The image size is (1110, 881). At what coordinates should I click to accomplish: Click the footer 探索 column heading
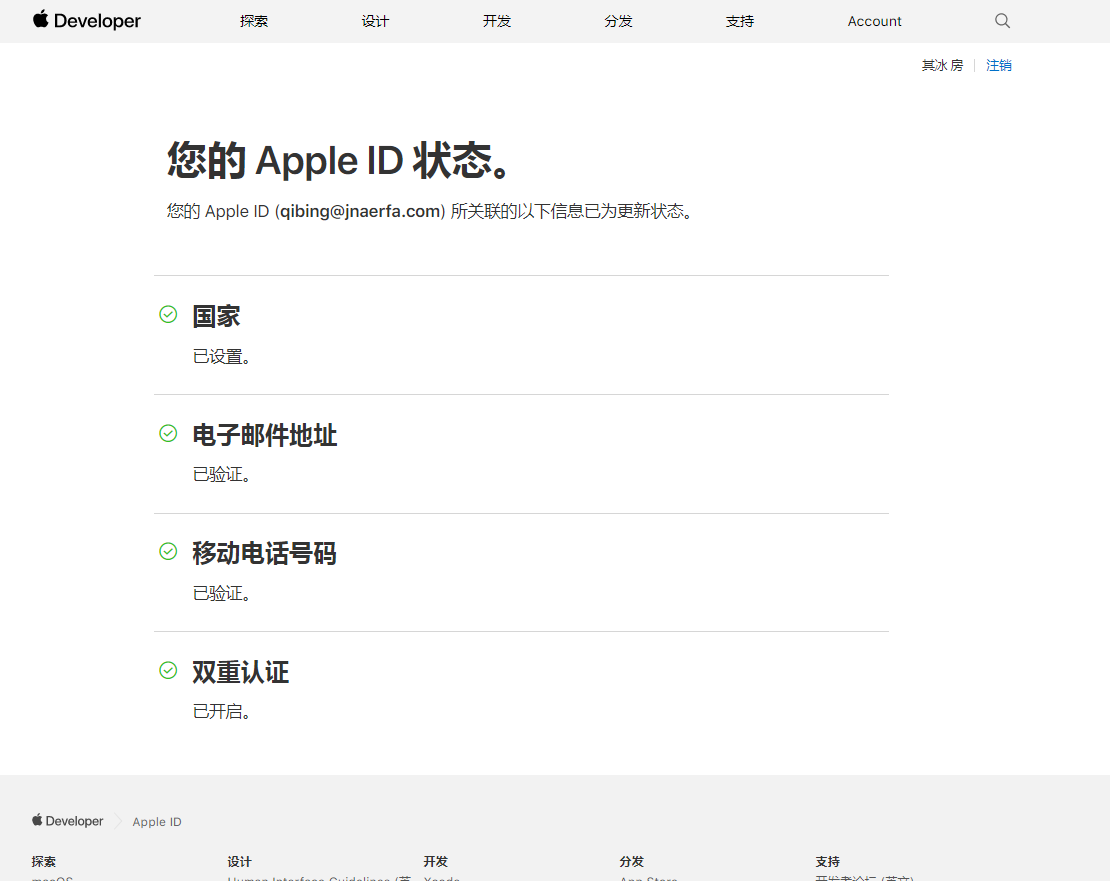(x=44, y=861)
